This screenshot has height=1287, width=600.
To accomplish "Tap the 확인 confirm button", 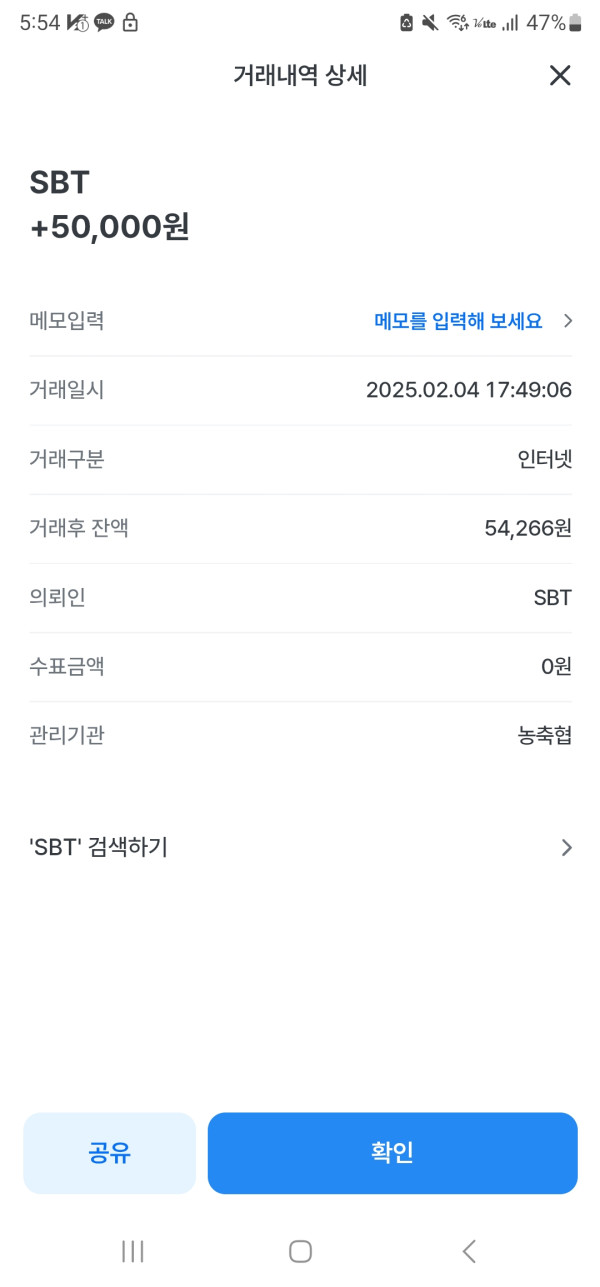I will tap(392, 1153).
